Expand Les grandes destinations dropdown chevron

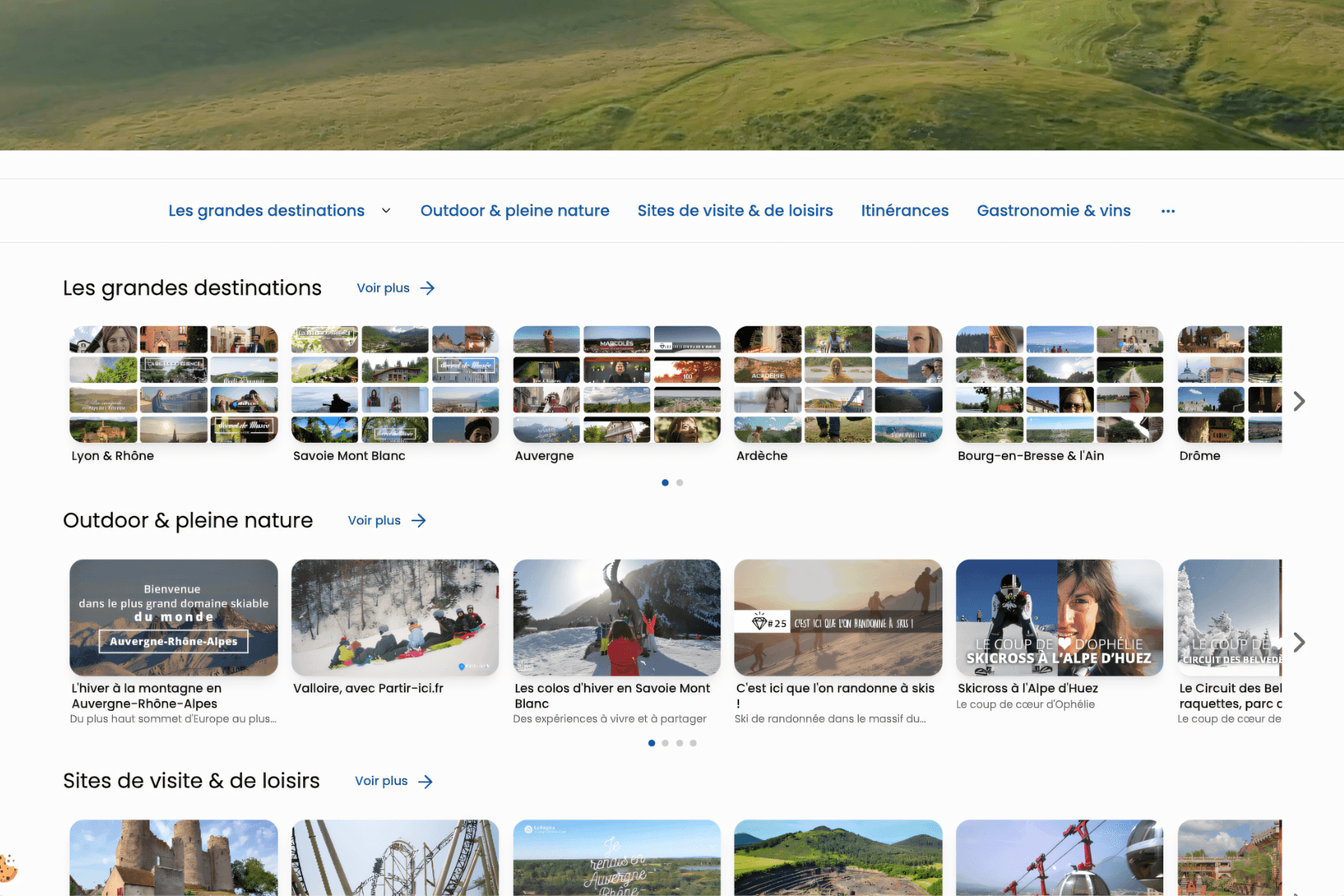coord(386,211)
